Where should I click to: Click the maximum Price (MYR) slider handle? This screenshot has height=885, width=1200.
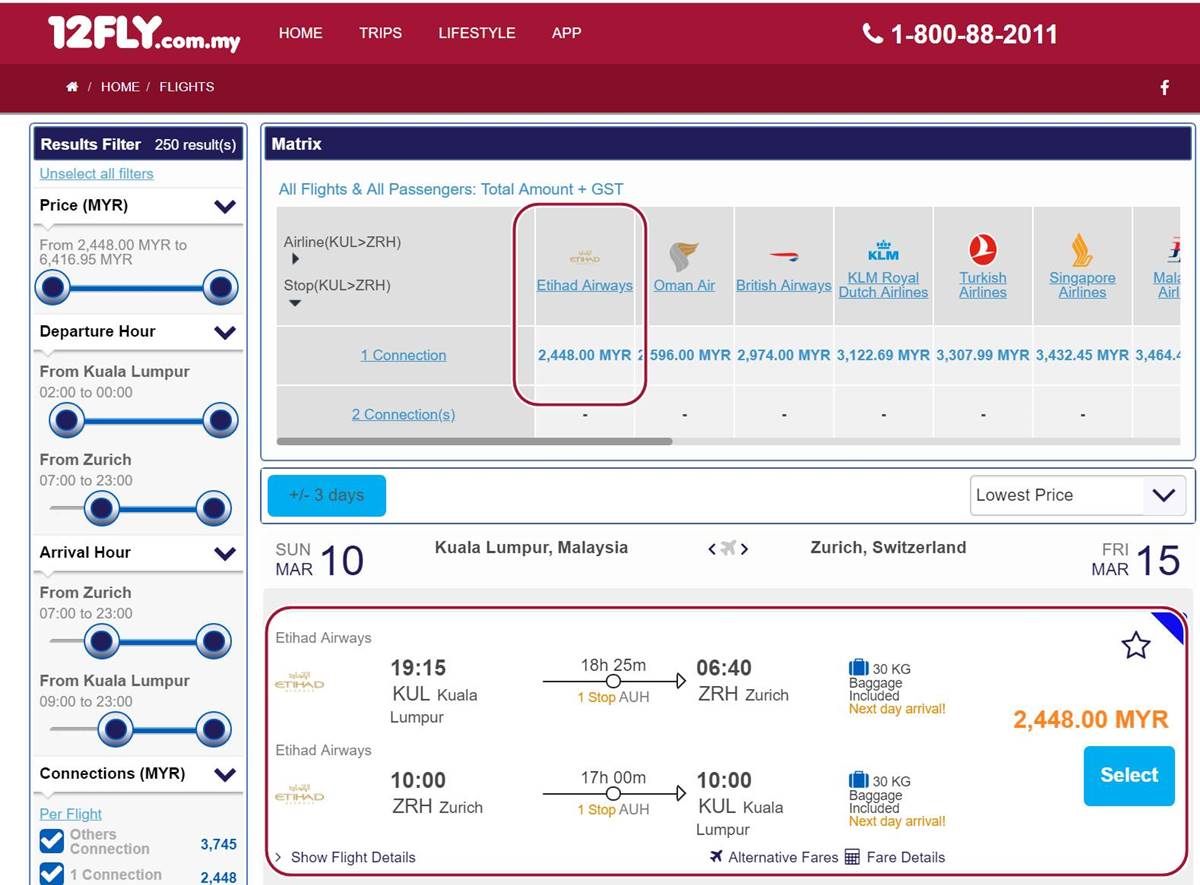tap(219, 289)
